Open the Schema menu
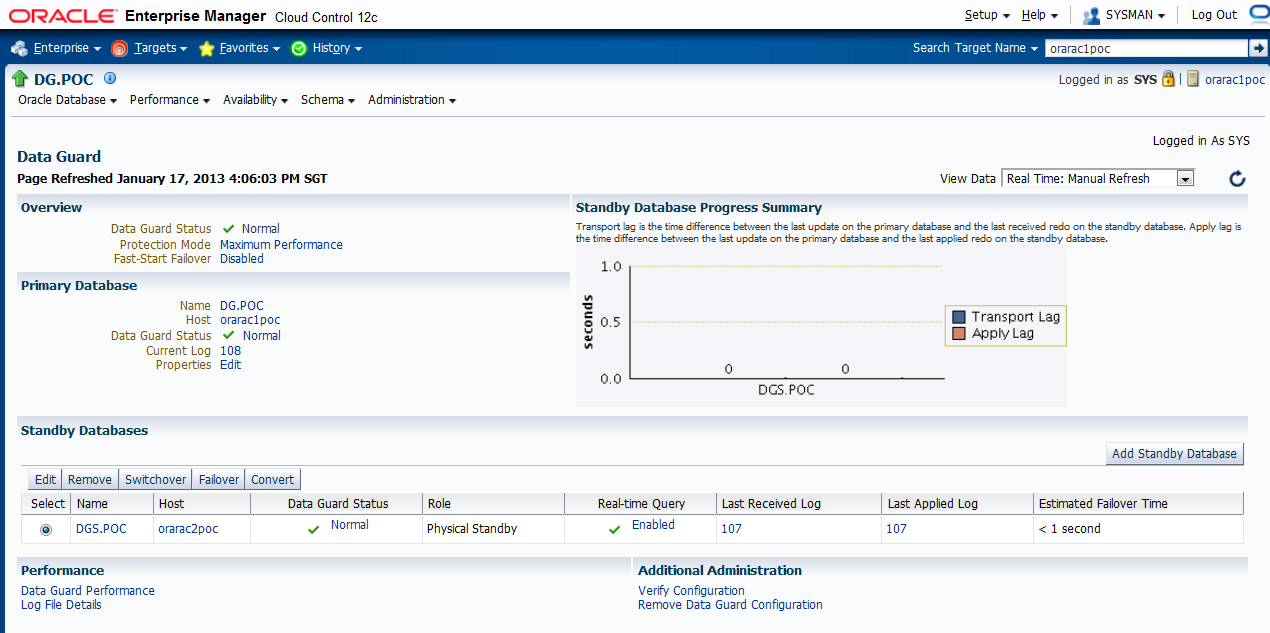This screenshot has height=633, width=1270. tap(328, 100)
